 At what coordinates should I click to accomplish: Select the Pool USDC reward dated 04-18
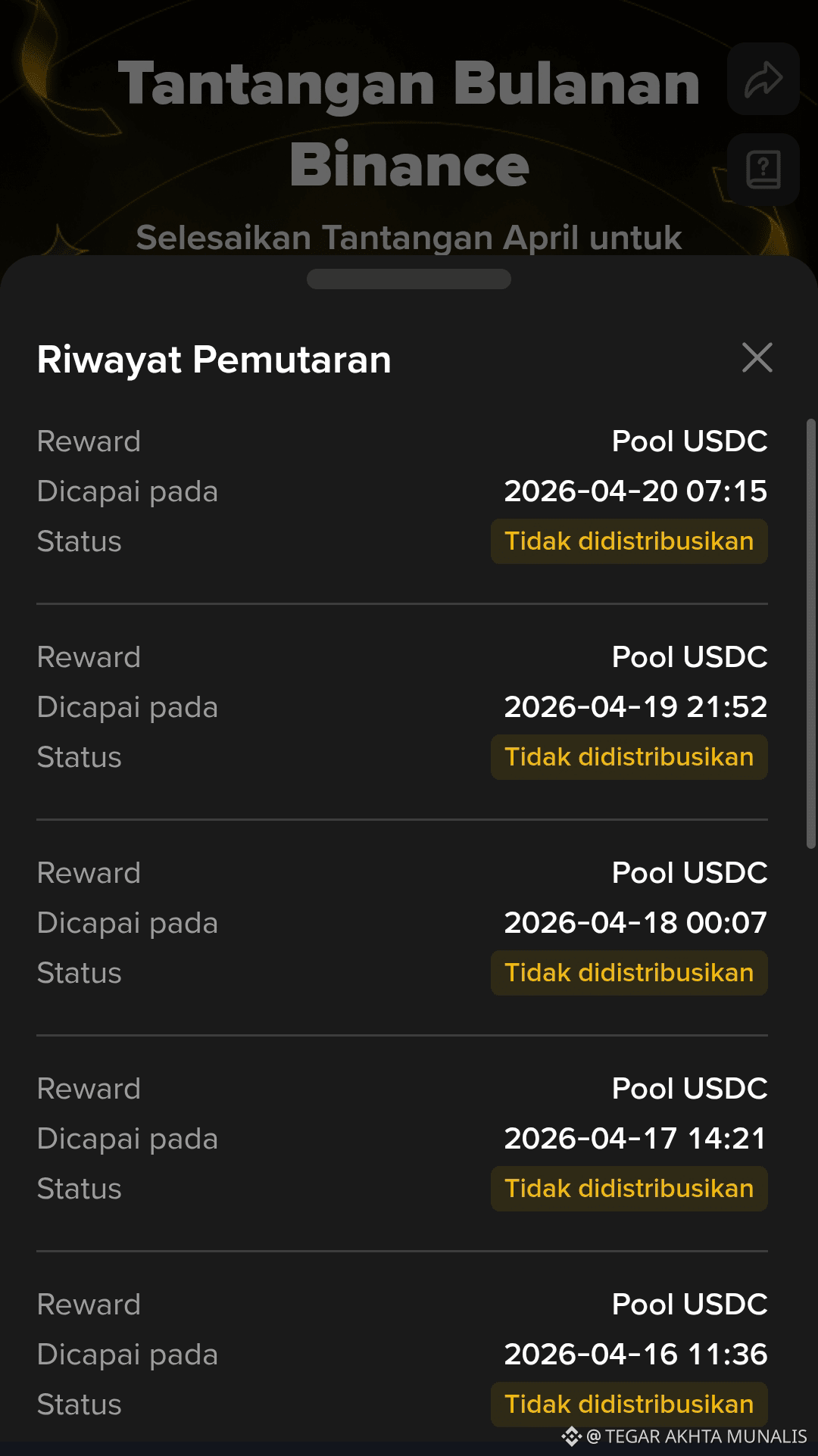[690, 873]
